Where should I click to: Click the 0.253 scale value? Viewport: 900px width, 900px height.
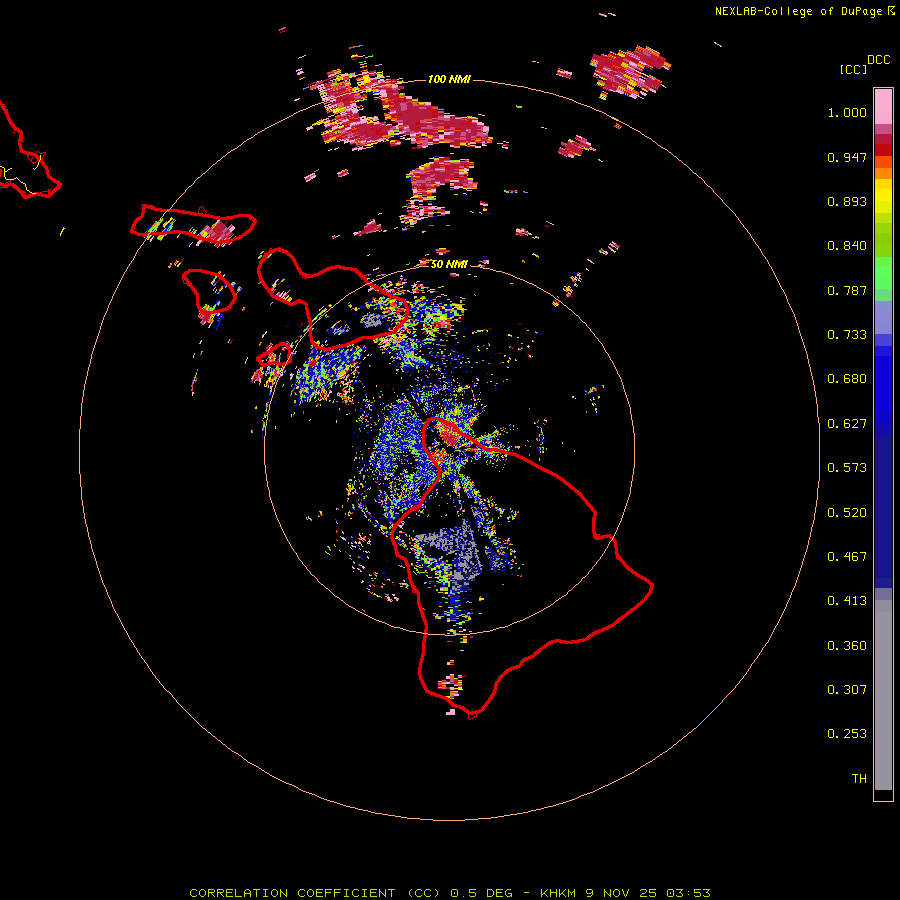(847, 734)
